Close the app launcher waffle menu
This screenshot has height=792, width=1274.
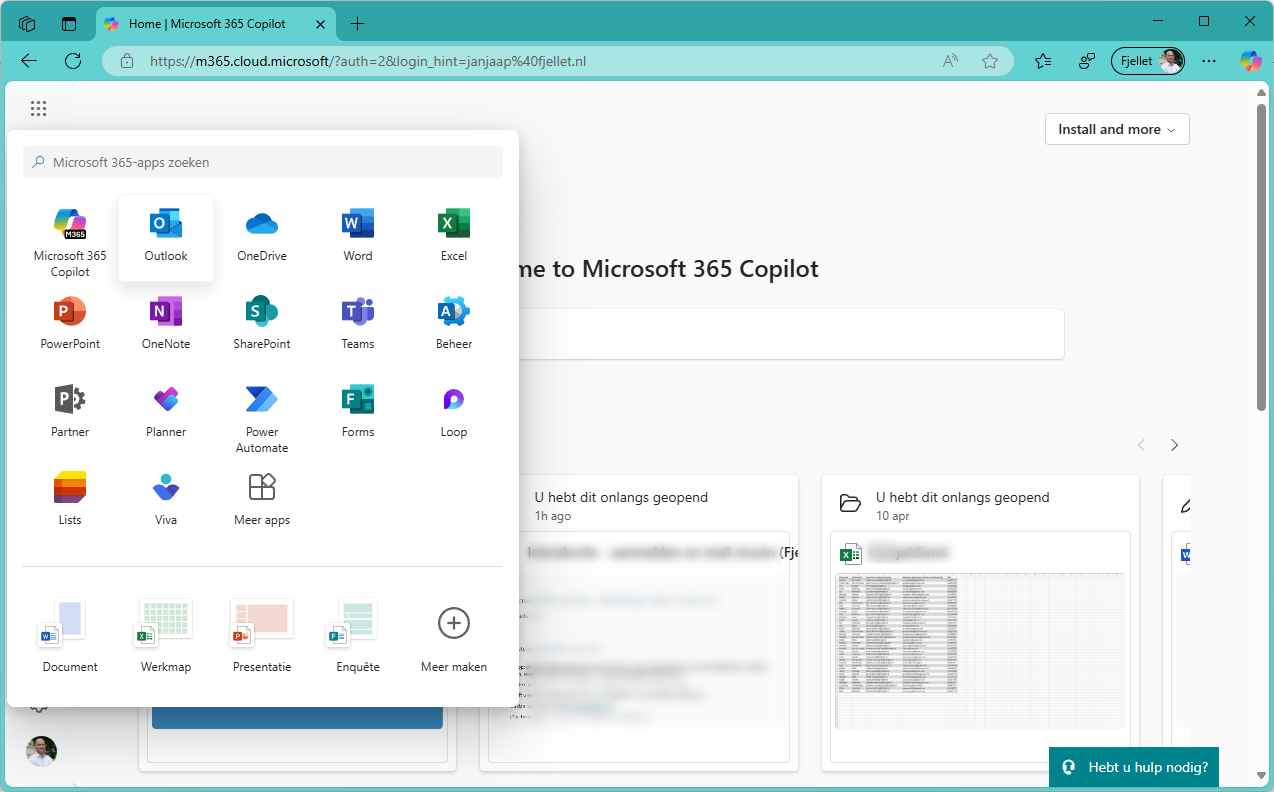pos(38,109)
